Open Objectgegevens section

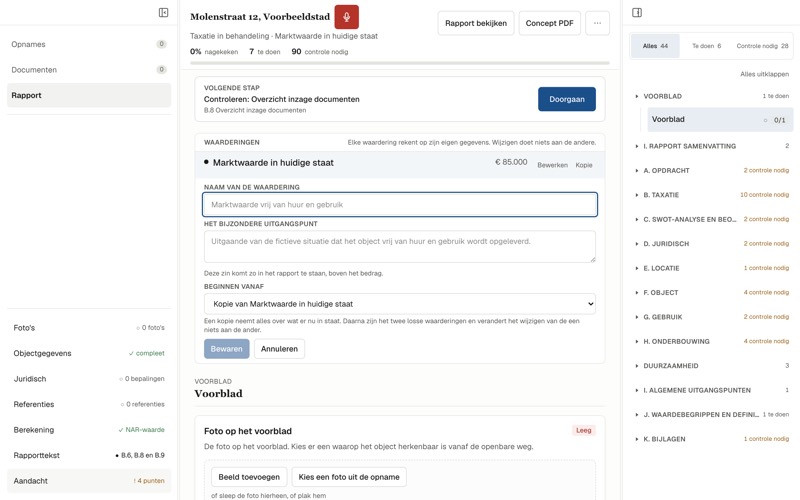89,354
